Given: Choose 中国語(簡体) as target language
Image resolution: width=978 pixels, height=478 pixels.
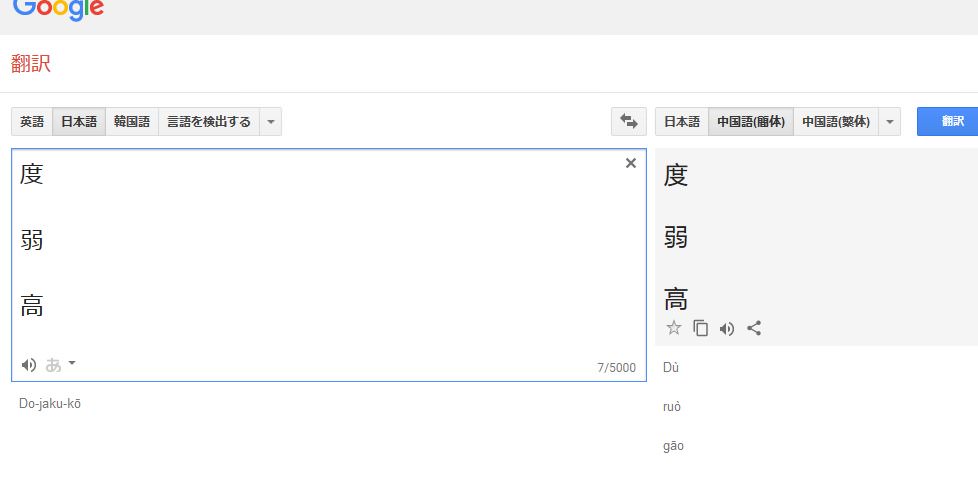Looking at the screenshot, I should tap(751, 122).
